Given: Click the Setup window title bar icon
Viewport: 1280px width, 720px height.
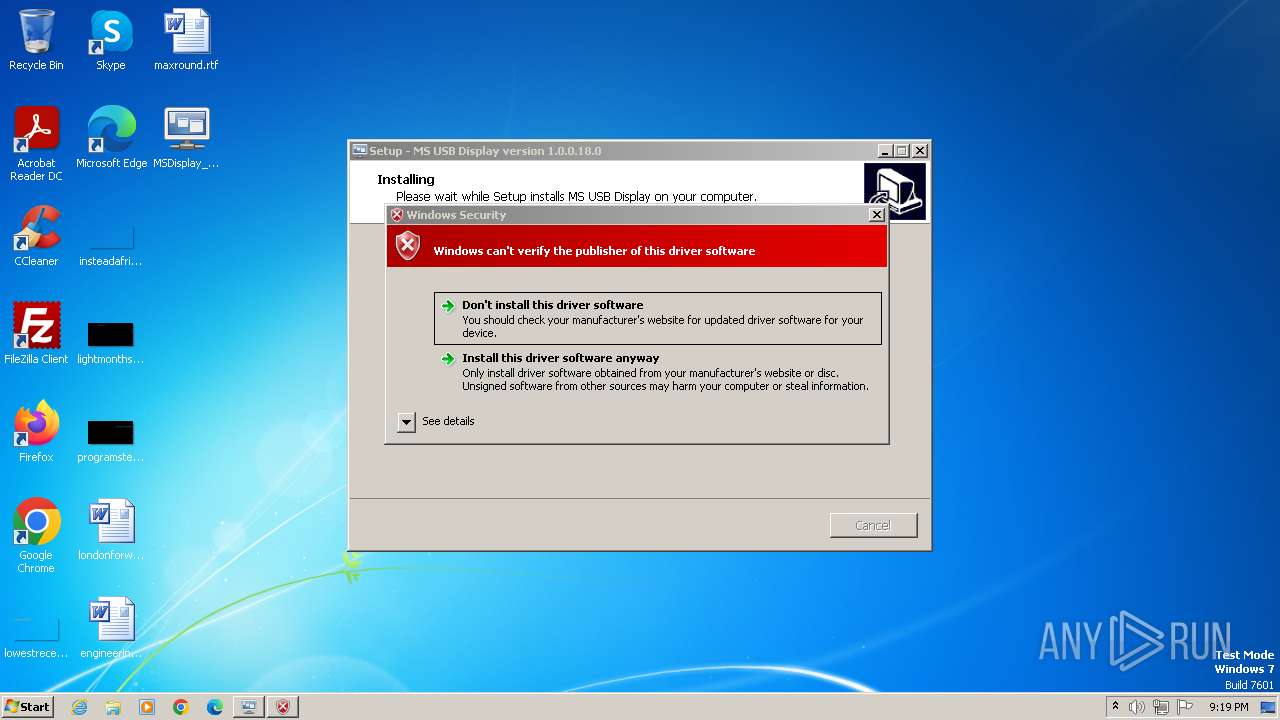Looking at the screenshot, I should [x=360, y=151].
